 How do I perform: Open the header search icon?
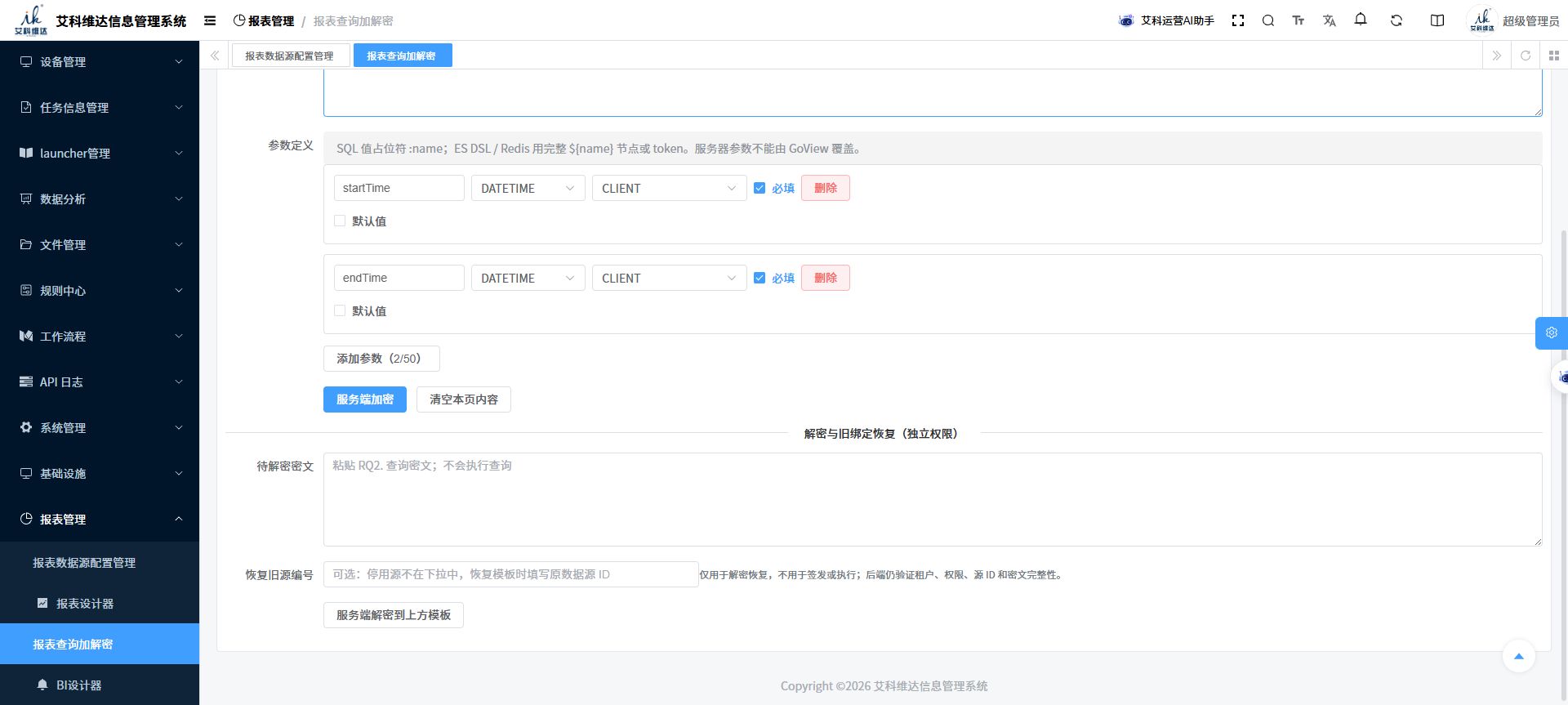pyautogui.click(x=1268, y=20)
